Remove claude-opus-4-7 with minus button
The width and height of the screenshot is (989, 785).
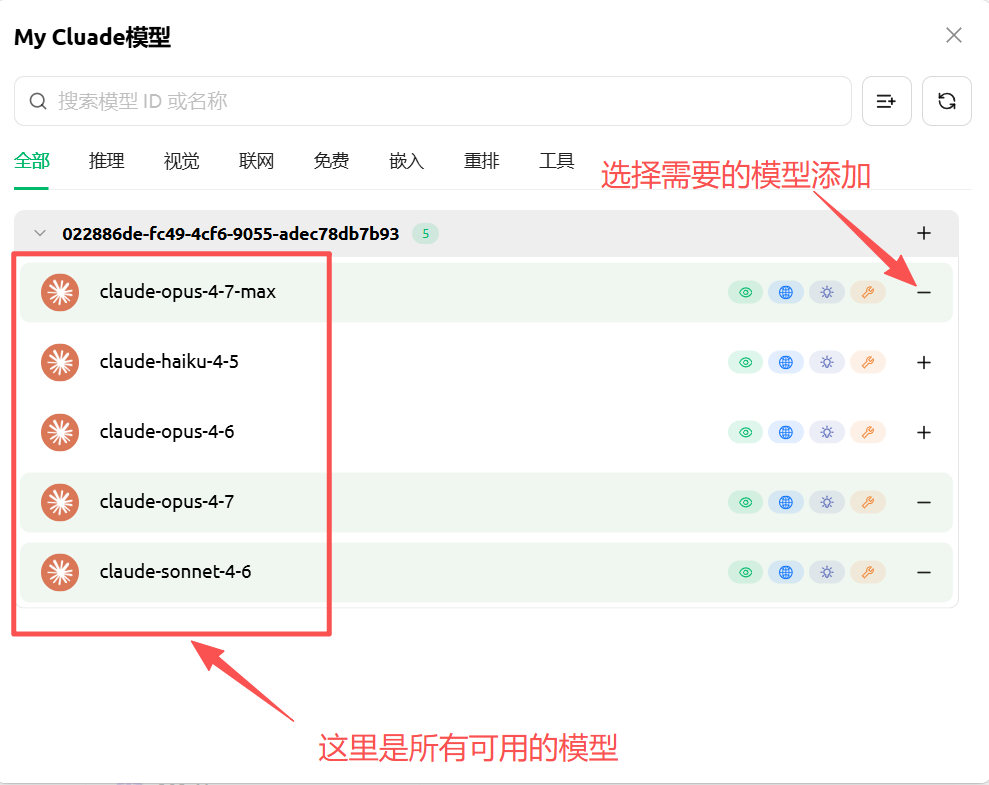pyautogui.click(x=923, y=503)
